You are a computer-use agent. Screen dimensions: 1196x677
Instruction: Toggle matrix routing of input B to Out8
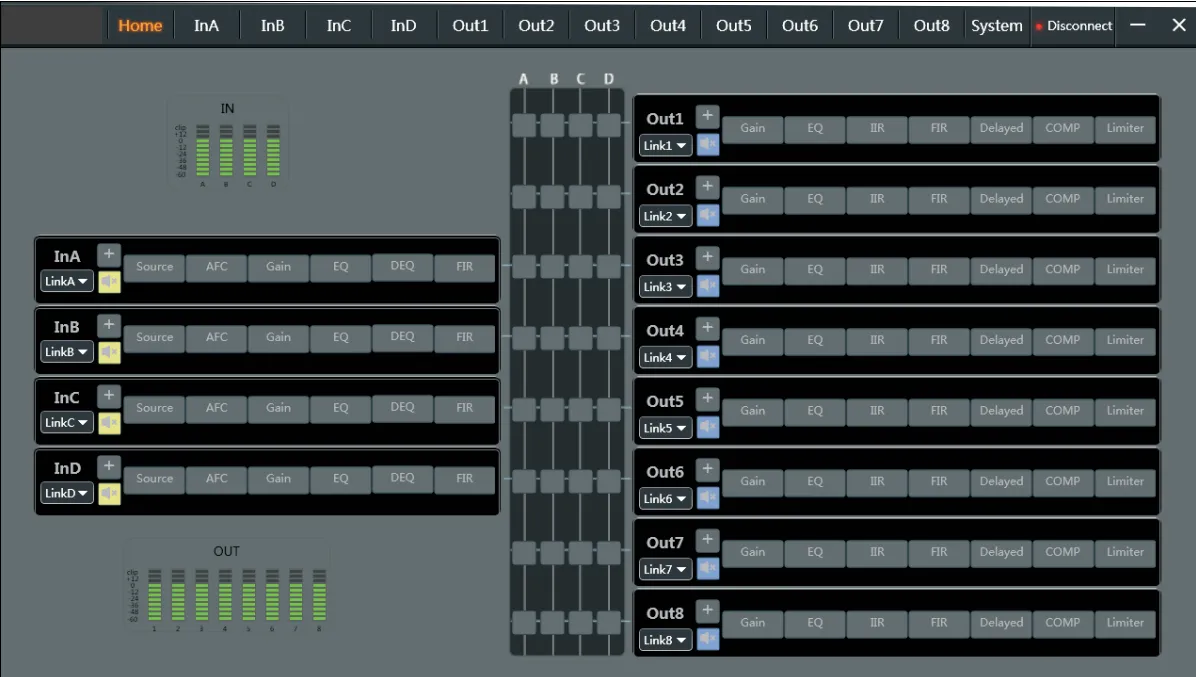point(552,622)
